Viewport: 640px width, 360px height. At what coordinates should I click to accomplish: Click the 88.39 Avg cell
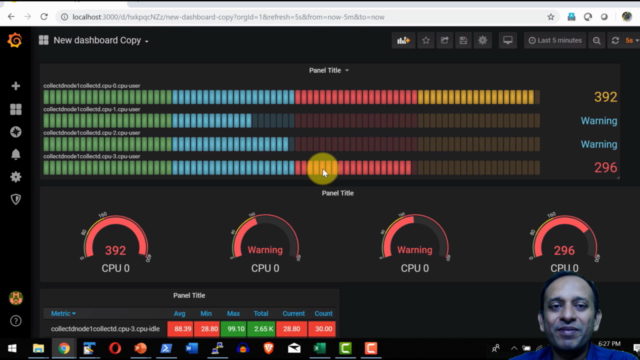coord(180,329)
